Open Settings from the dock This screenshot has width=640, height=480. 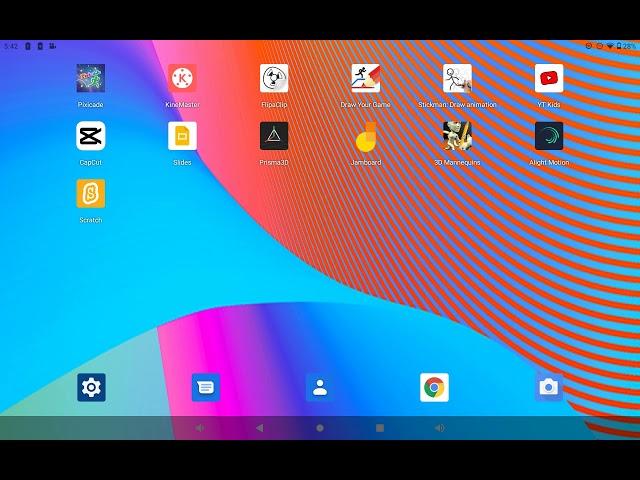pos(91,387)
